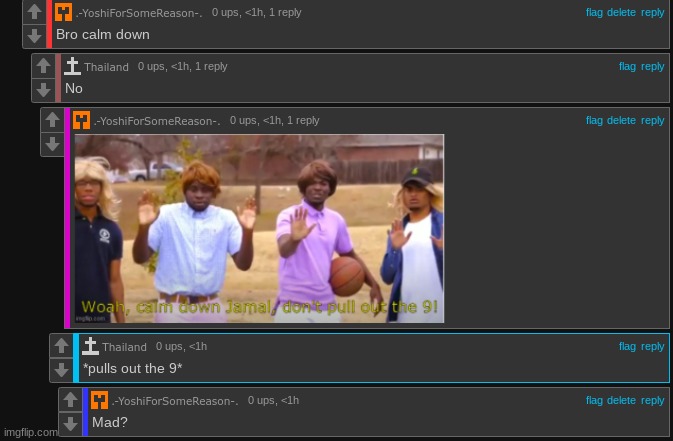Downvote the calm down Jamal GIF comment
Image resolution: width=673 pixels, height=441 pixels.
click(52, 144)
